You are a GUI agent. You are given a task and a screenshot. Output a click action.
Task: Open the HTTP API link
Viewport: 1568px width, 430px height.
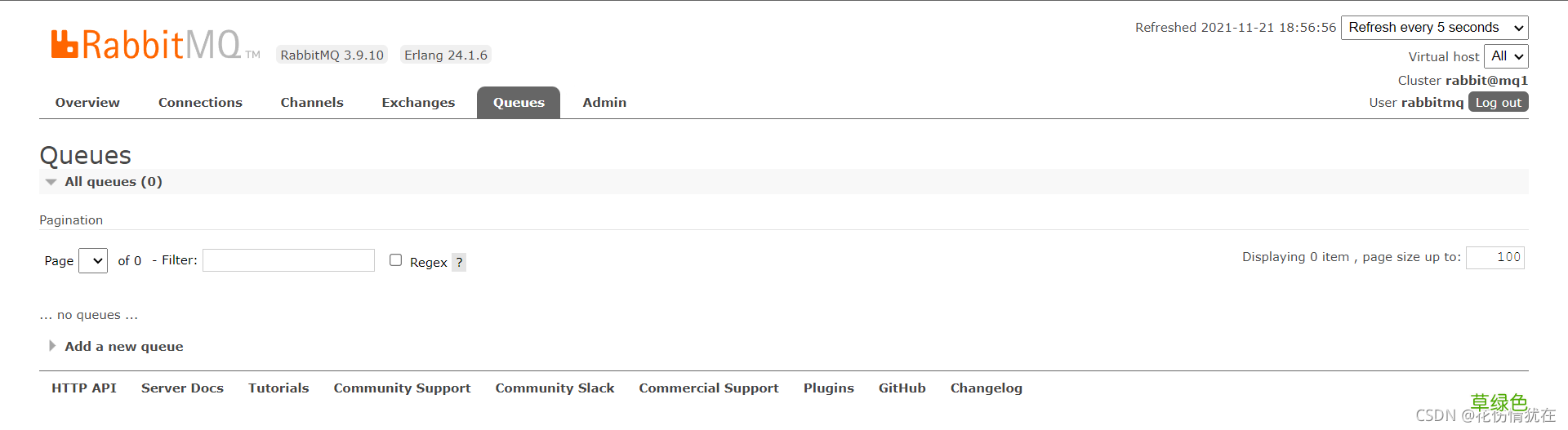coord(84,388)
